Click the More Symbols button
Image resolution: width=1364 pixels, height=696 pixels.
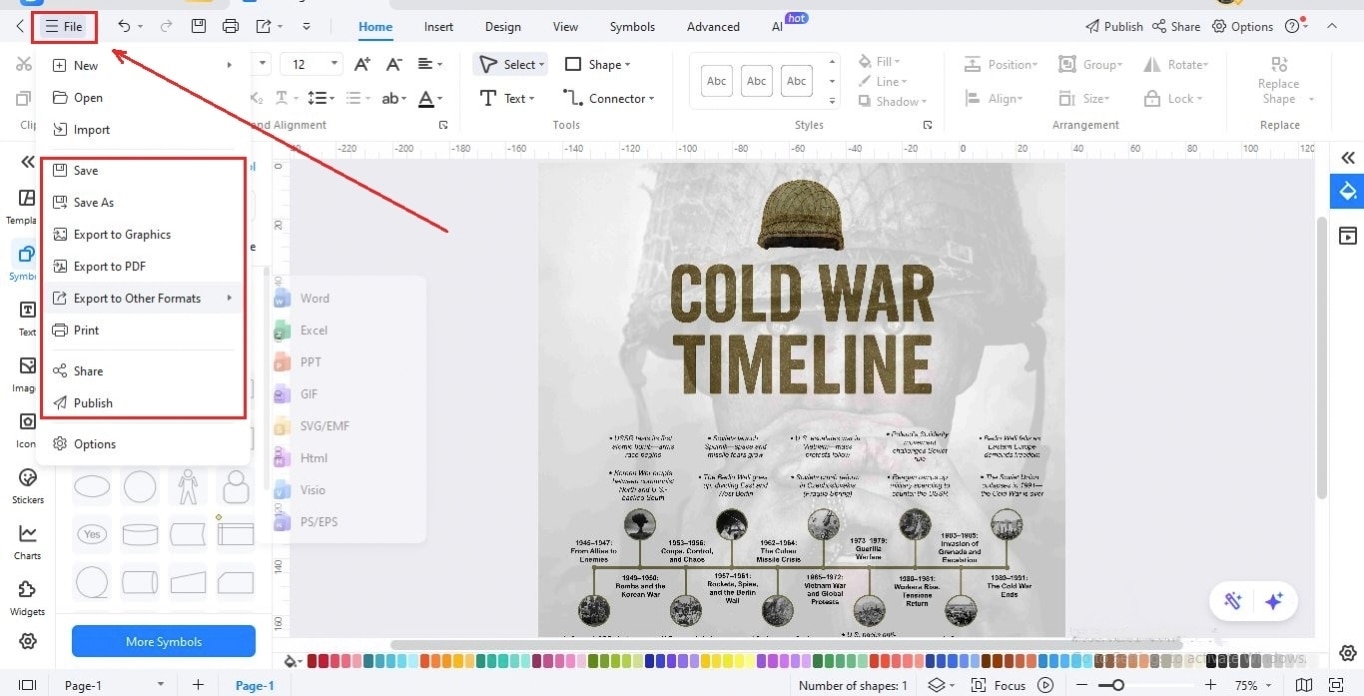(x=163, y=641)
